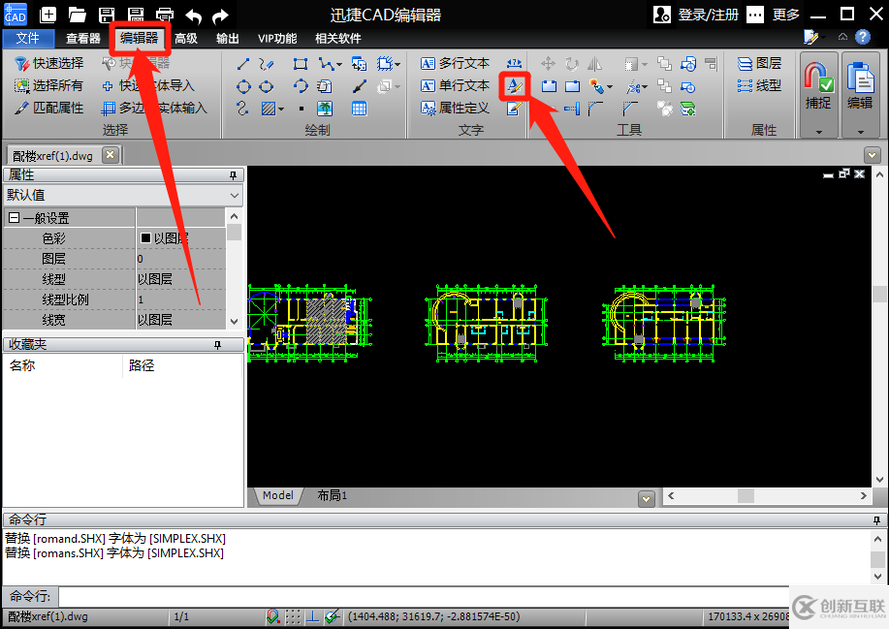Click the Extend-to-boundary tool icon

572,108
